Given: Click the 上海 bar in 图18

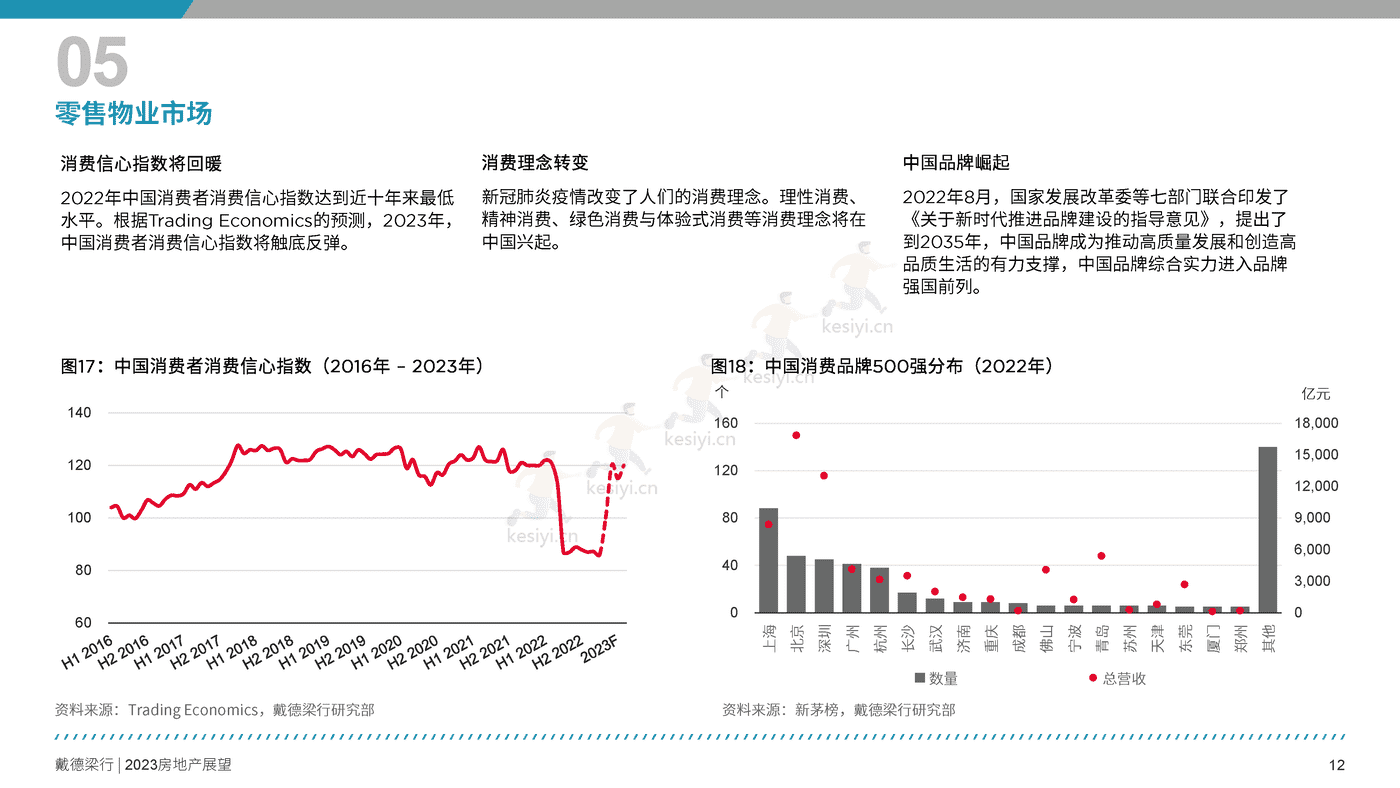Looking at the screenshot, I should 768,560.
